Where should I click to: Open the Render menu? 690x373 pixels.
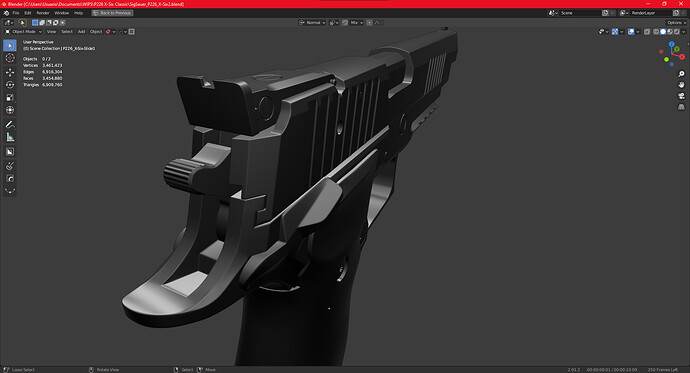click(x=43, y=13)
